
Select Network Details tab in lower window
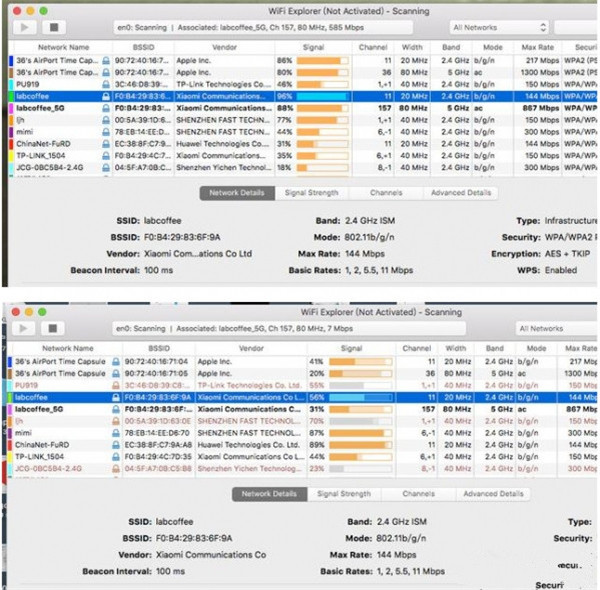269,494
